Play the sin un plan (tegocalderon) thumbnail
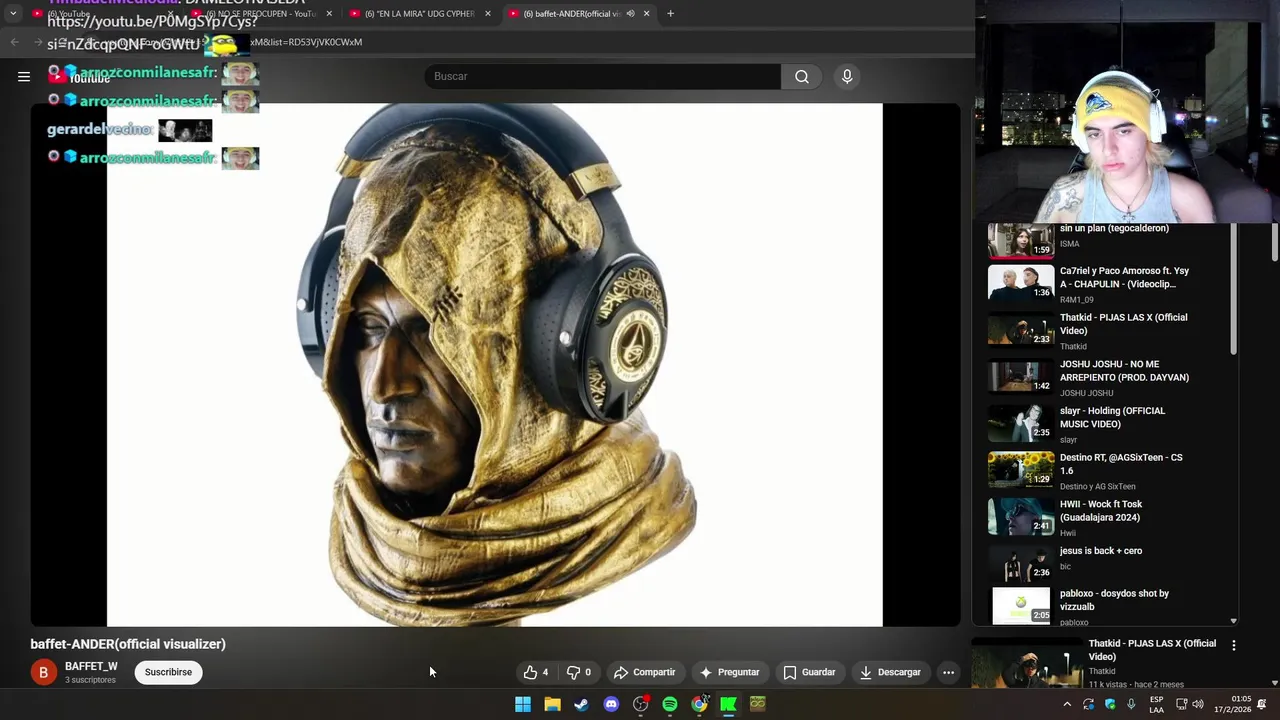1280x720 pixels. [x=1020, y=240]
